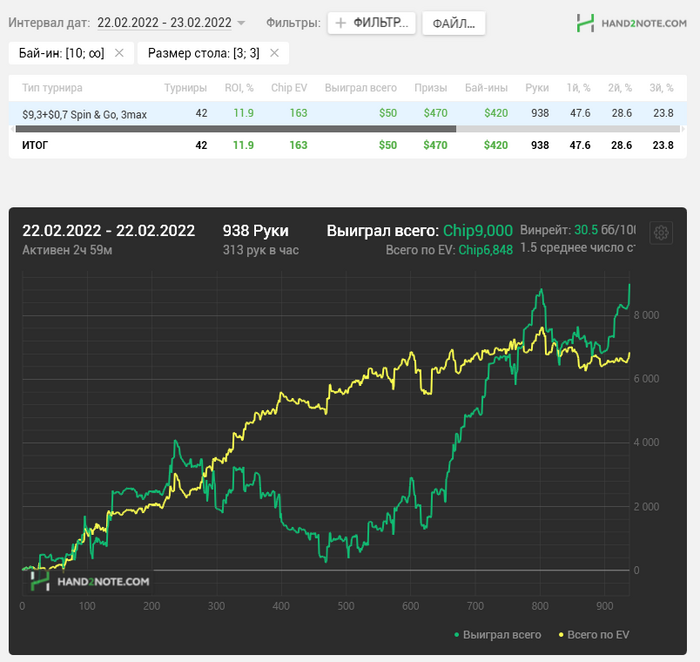The width and height of the screenshot is (700, 662).
Task: Click Hand2Note logo at top right
Action: pos(631,23)
